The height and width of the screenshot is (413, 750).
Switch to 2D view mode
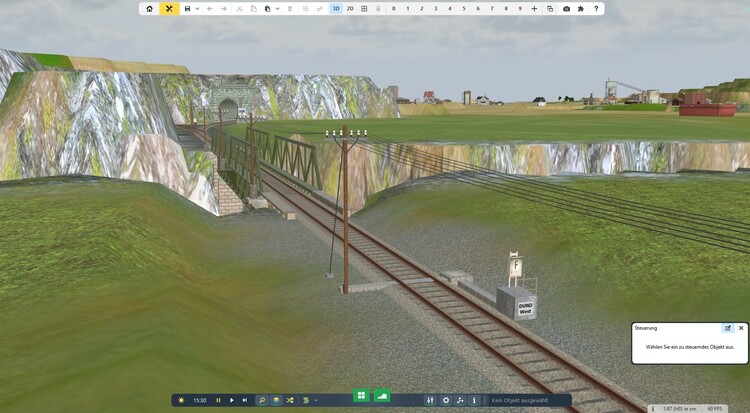(x=350, y=8)
